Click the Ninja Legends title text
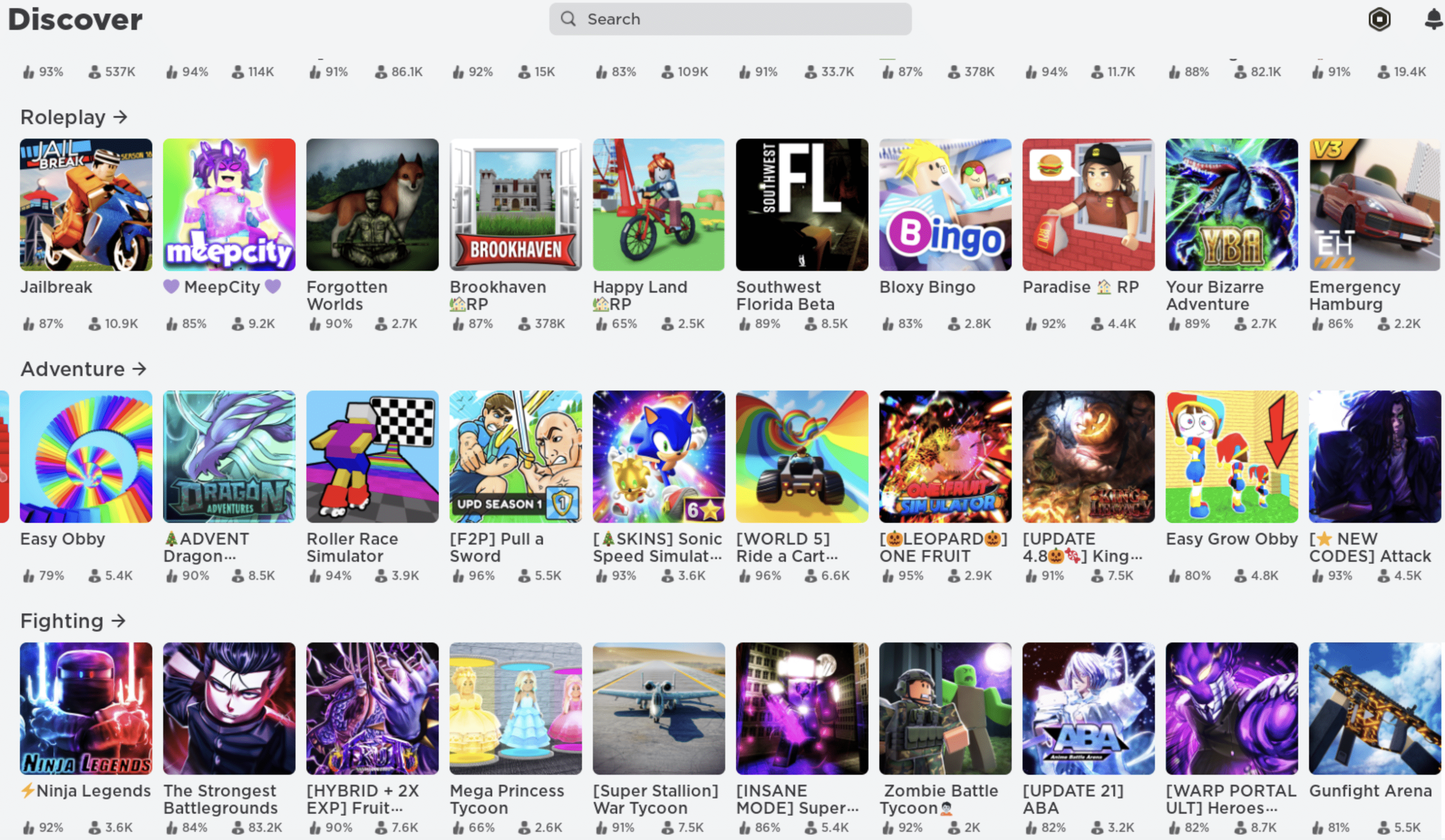The image size is (1445, 840). coord(86,791)
